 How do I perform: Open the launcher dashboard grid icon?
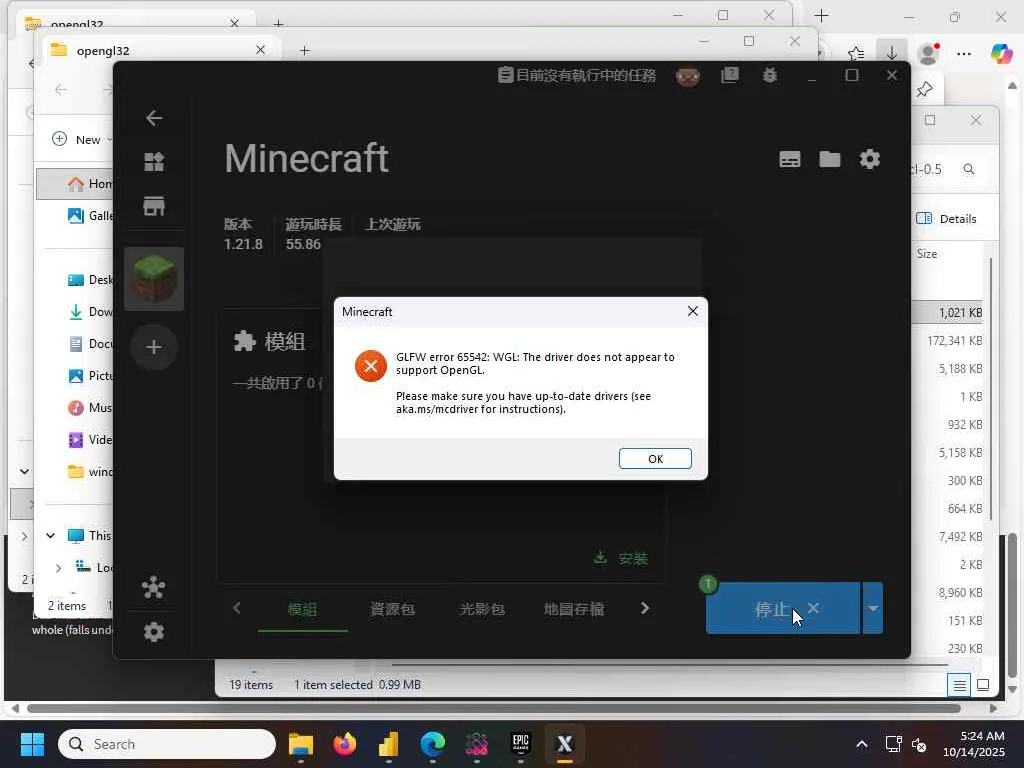pos(153,161)
